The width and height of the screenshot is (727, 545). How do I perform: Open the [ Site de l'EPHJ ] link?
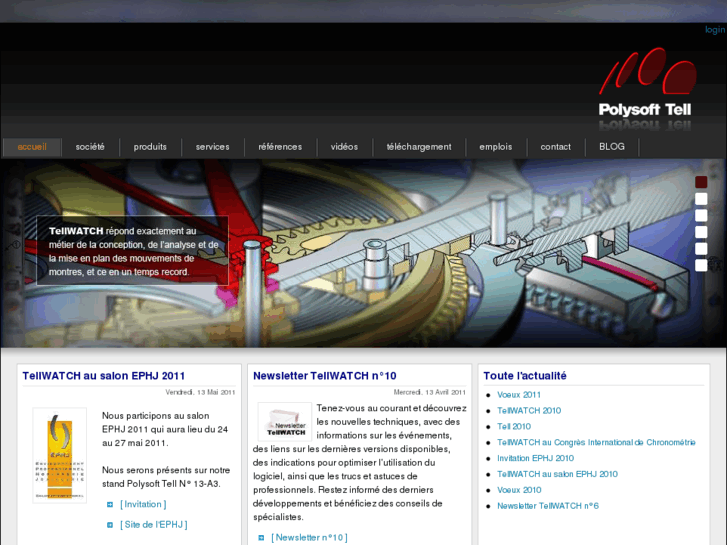click(154, 525)
